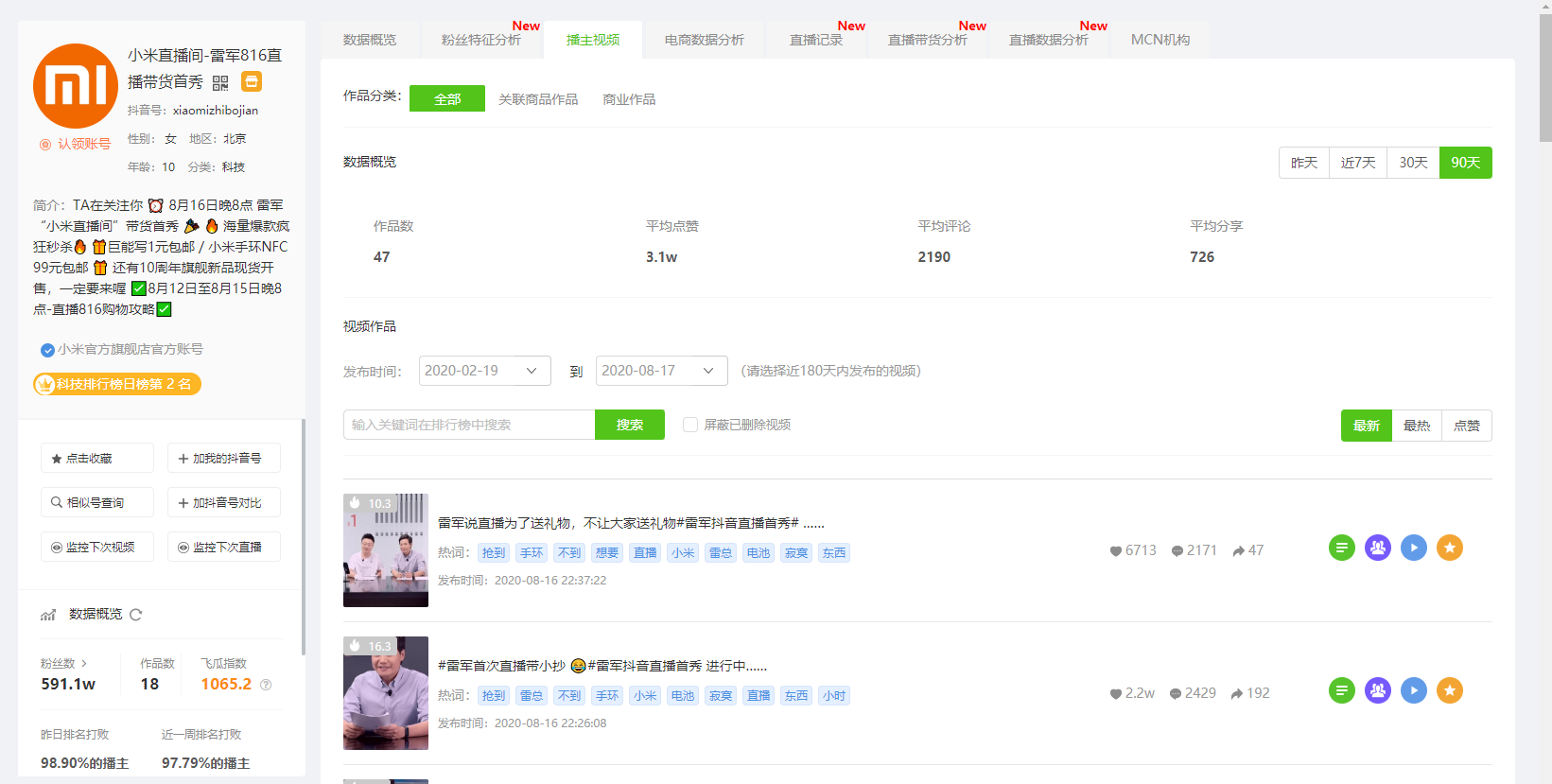Click the green details icon for first video
The image size is (1552, 784).
[x=1342, y=548]
